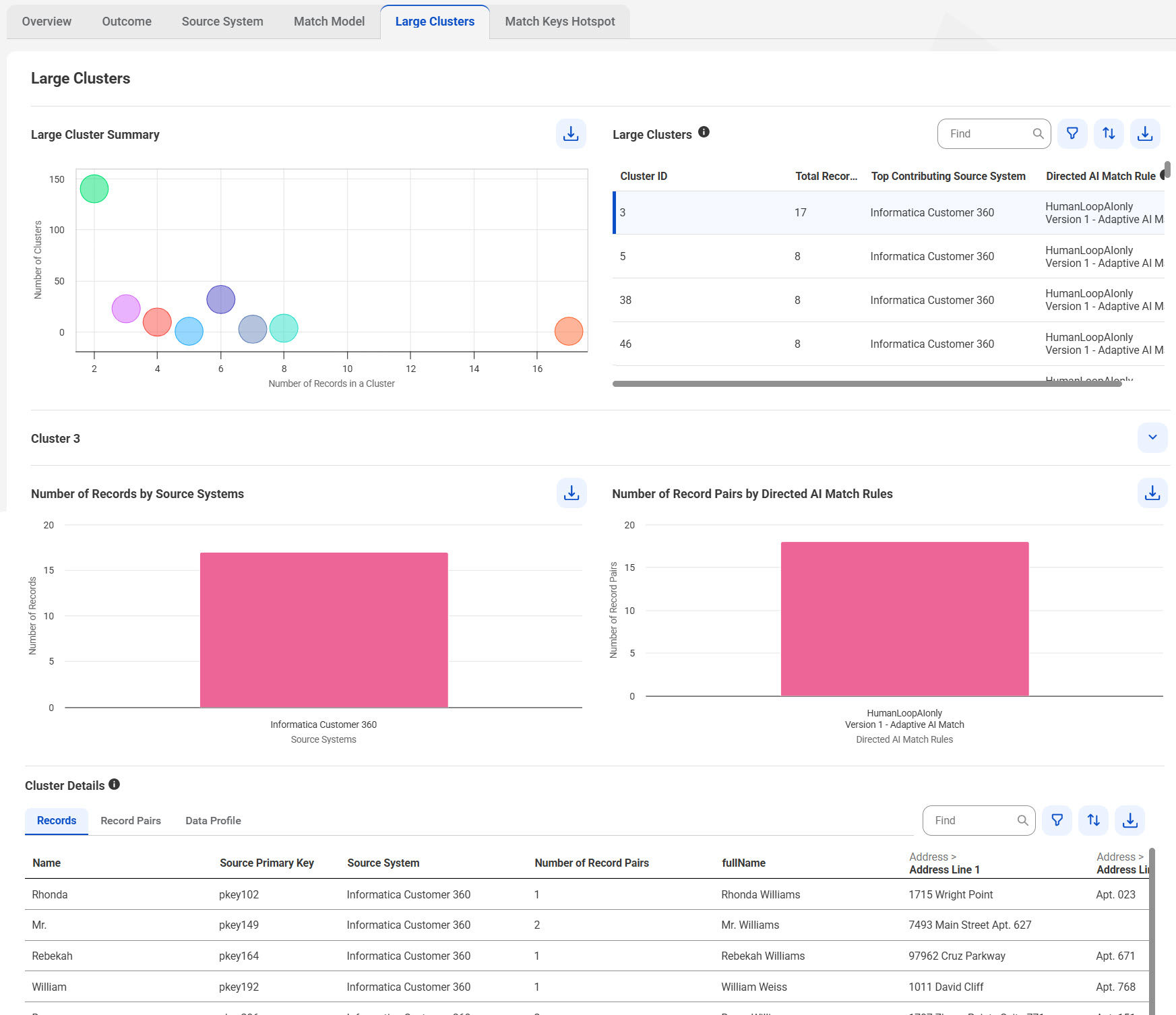This screenshot has height=1015, width=1176.
Task: Click the Cluster ID column header
Action: tap(644, 176)
